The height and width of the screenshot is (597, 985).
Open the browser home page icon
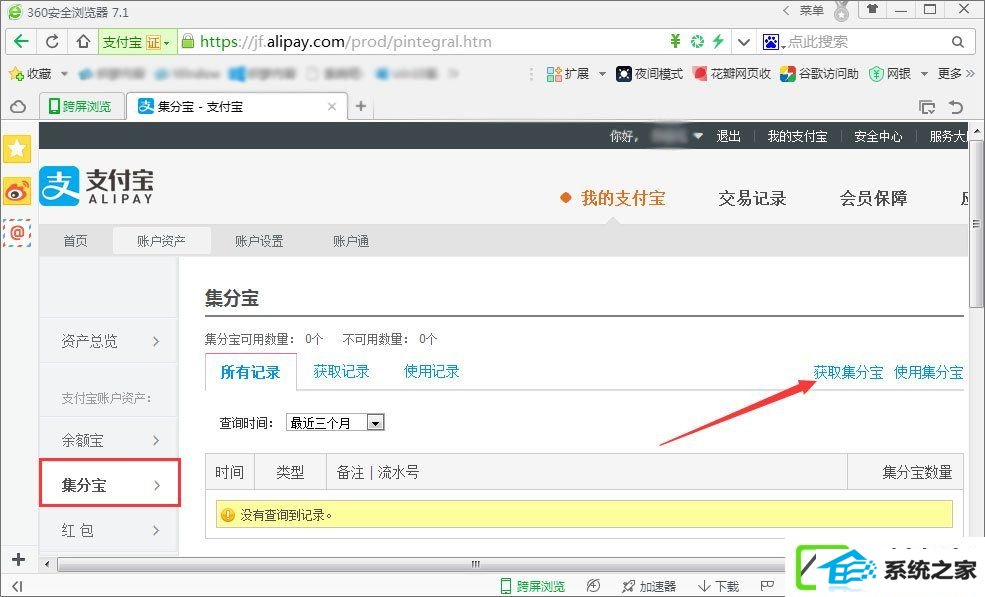point(83,42)
